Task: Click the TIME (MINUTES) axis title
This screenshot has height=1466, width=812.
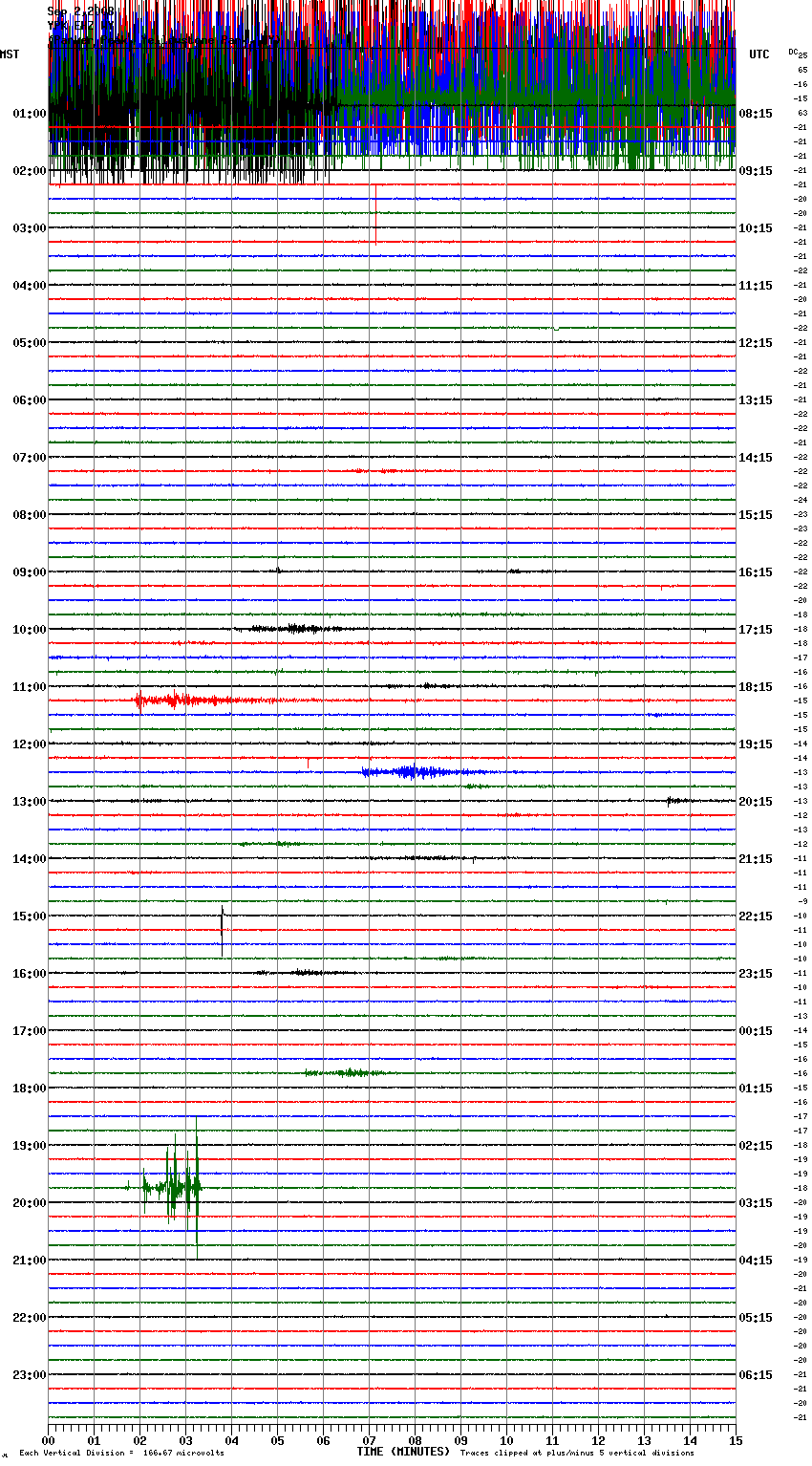Action: pos(403,1452)
